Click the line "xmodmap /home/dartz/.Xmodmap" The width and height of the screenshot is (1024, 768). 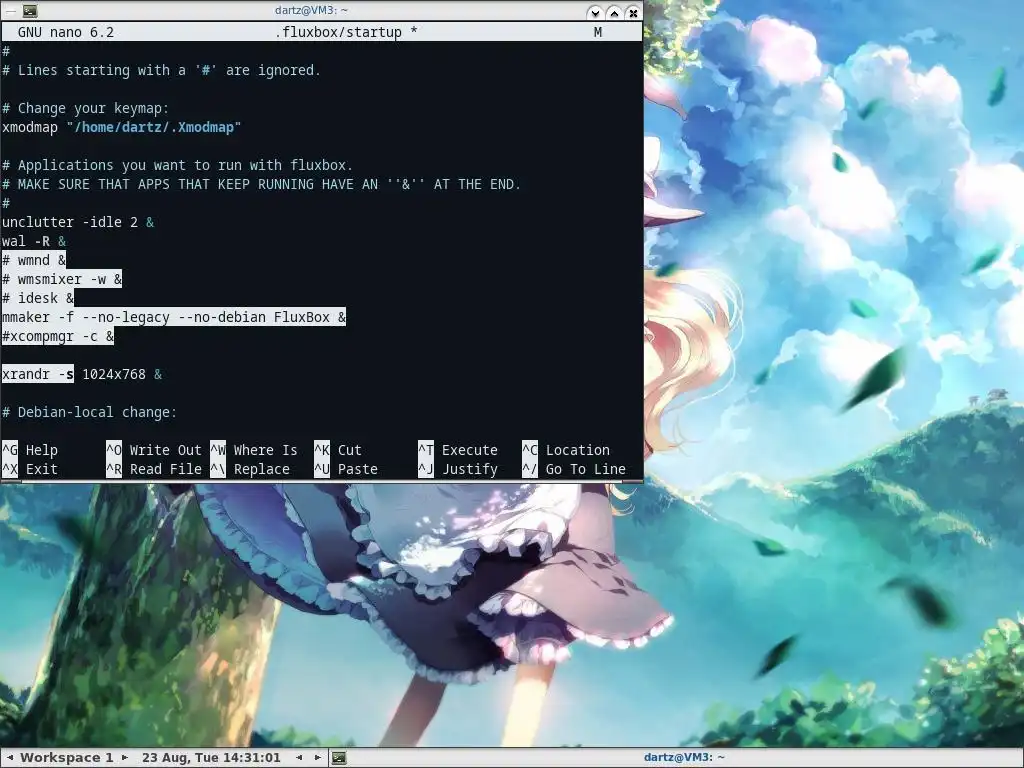(121, 127)
